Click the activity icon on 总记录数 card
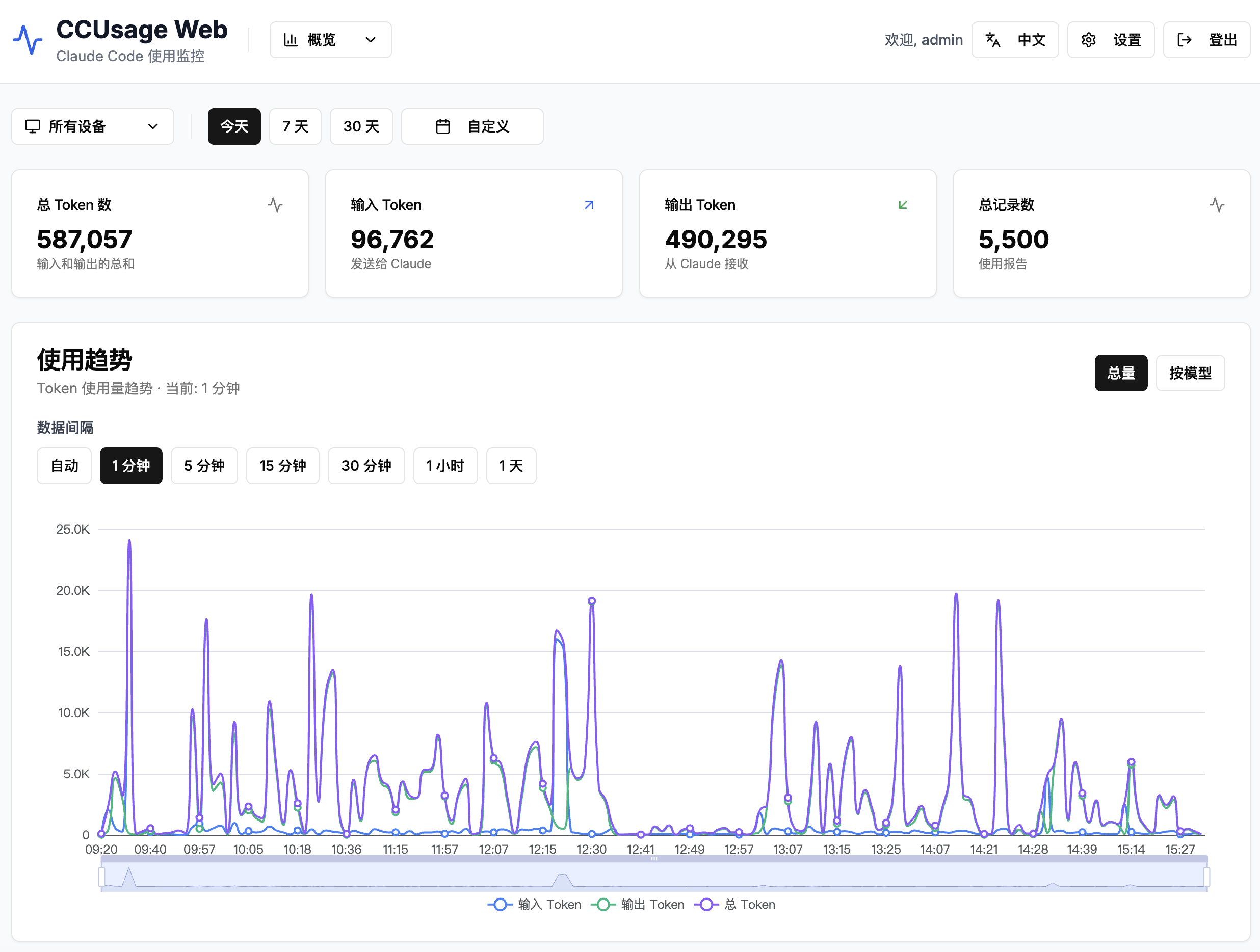1260x952 pixels. (1217, 205)
